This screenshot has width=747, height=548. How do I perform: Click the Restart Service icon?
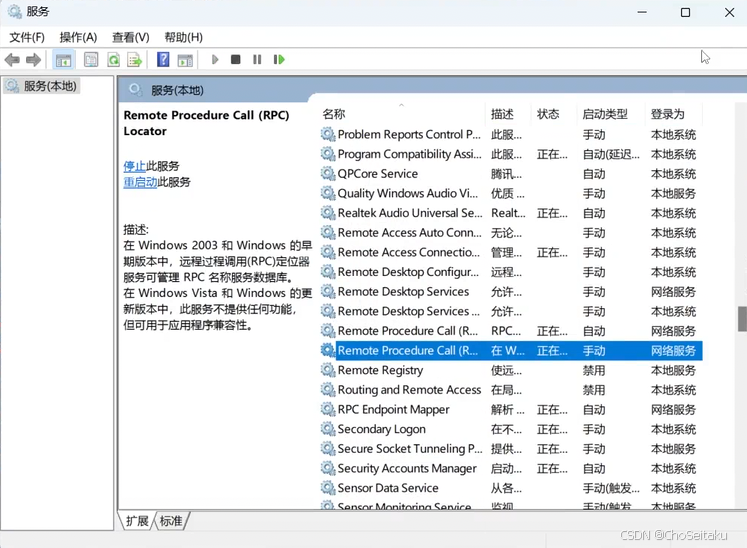(279, 60)
